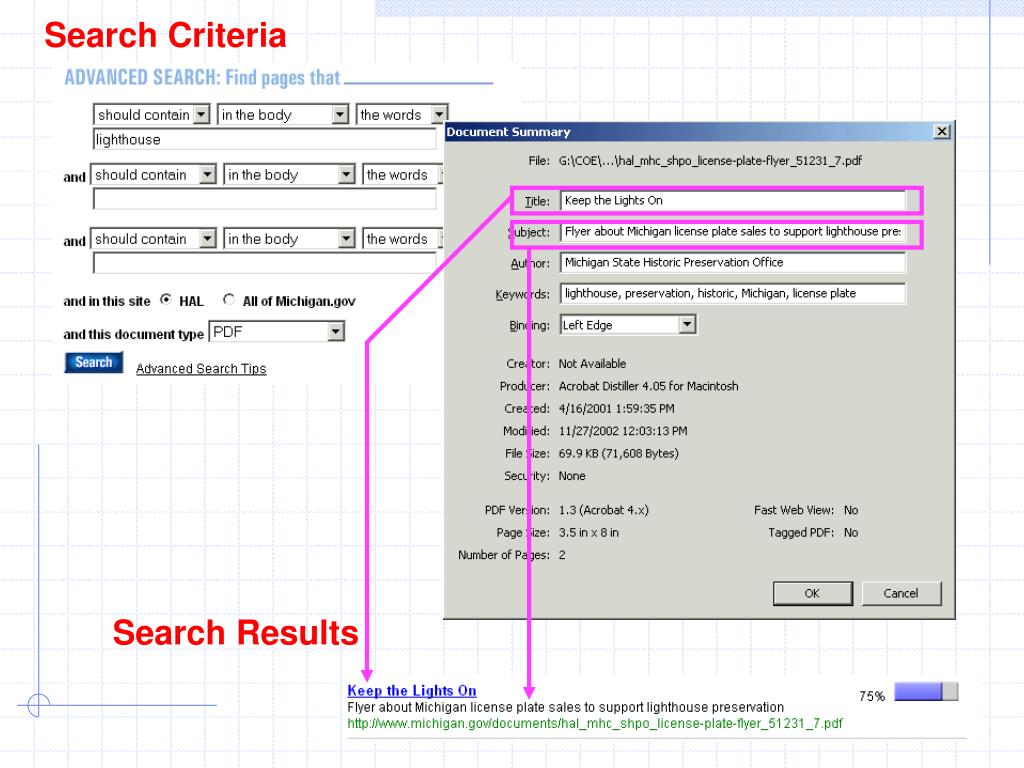1024x768 pixels.
Task: Open the 'Keep the Lights On' result link
Action: pyautogui.click(x=411, y=690)
